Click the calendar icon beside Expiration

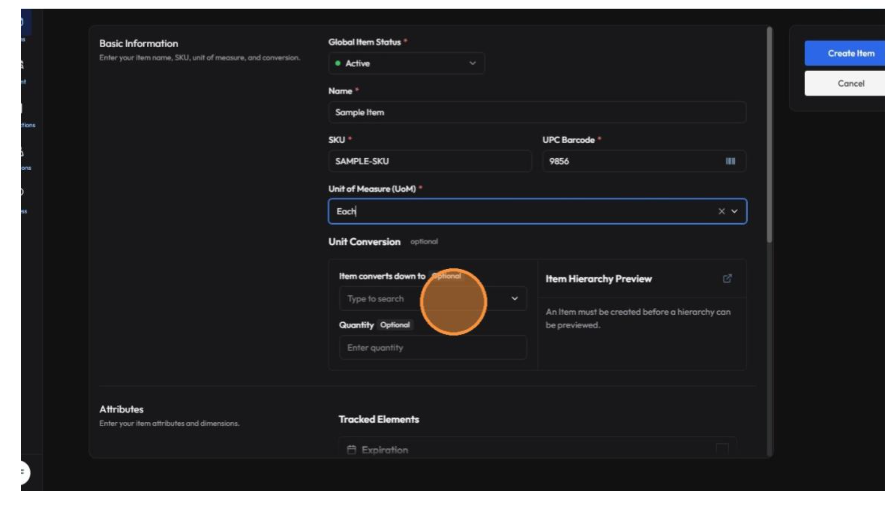tap(351, 450)
